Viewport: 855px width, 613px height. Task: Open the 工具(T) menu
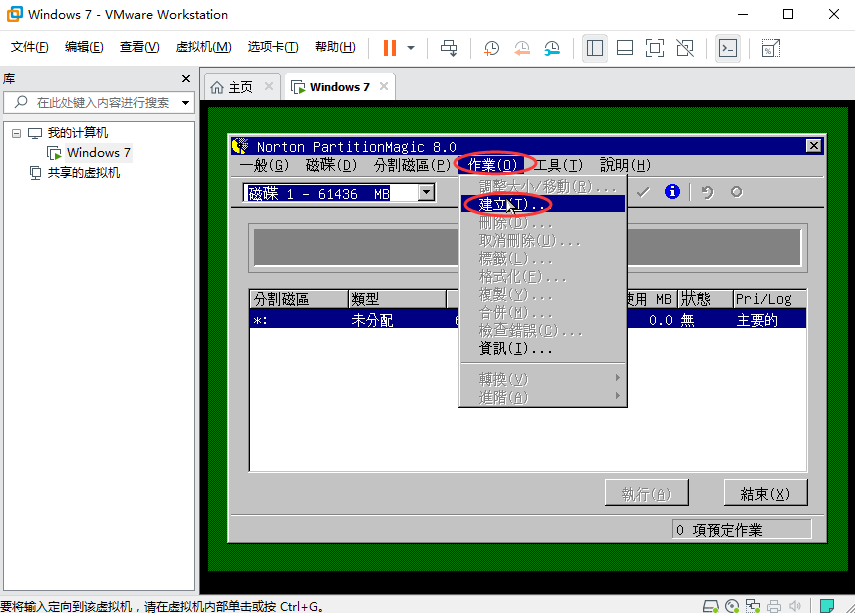(559, 165)
